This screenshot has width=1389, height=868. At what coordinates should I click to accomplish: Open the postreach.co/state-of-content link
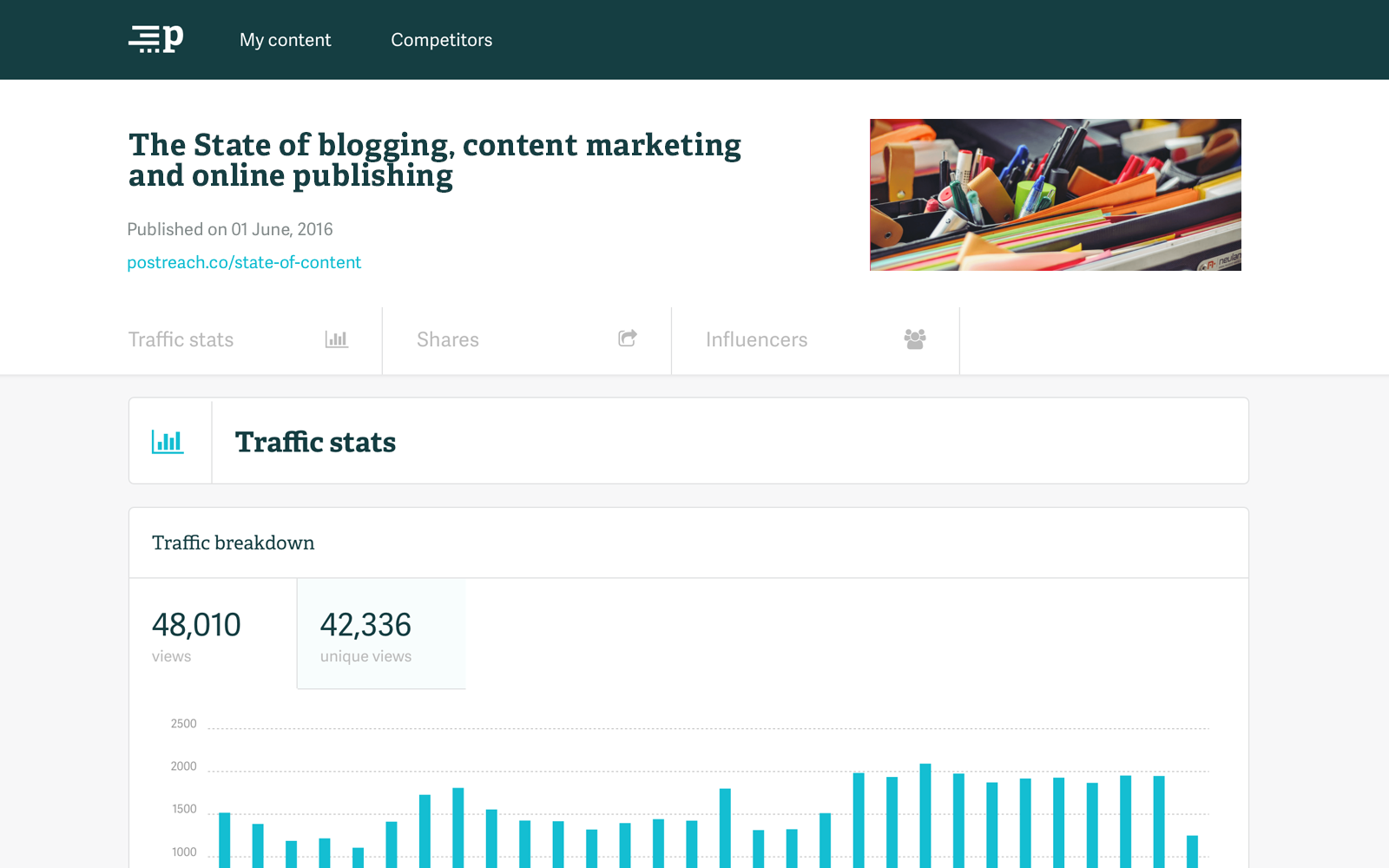[244, 262]
